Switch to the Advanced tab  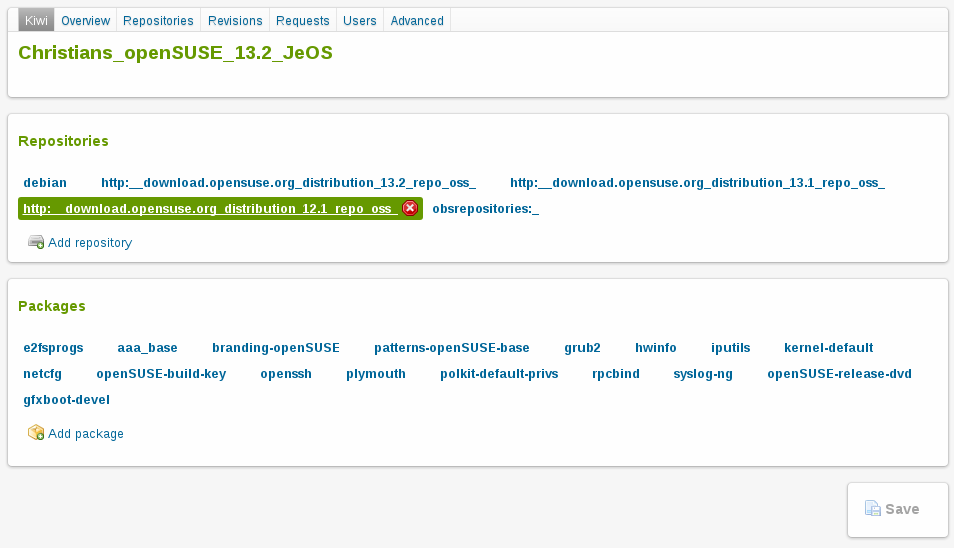pyautogui.click(x=417, y=20)
